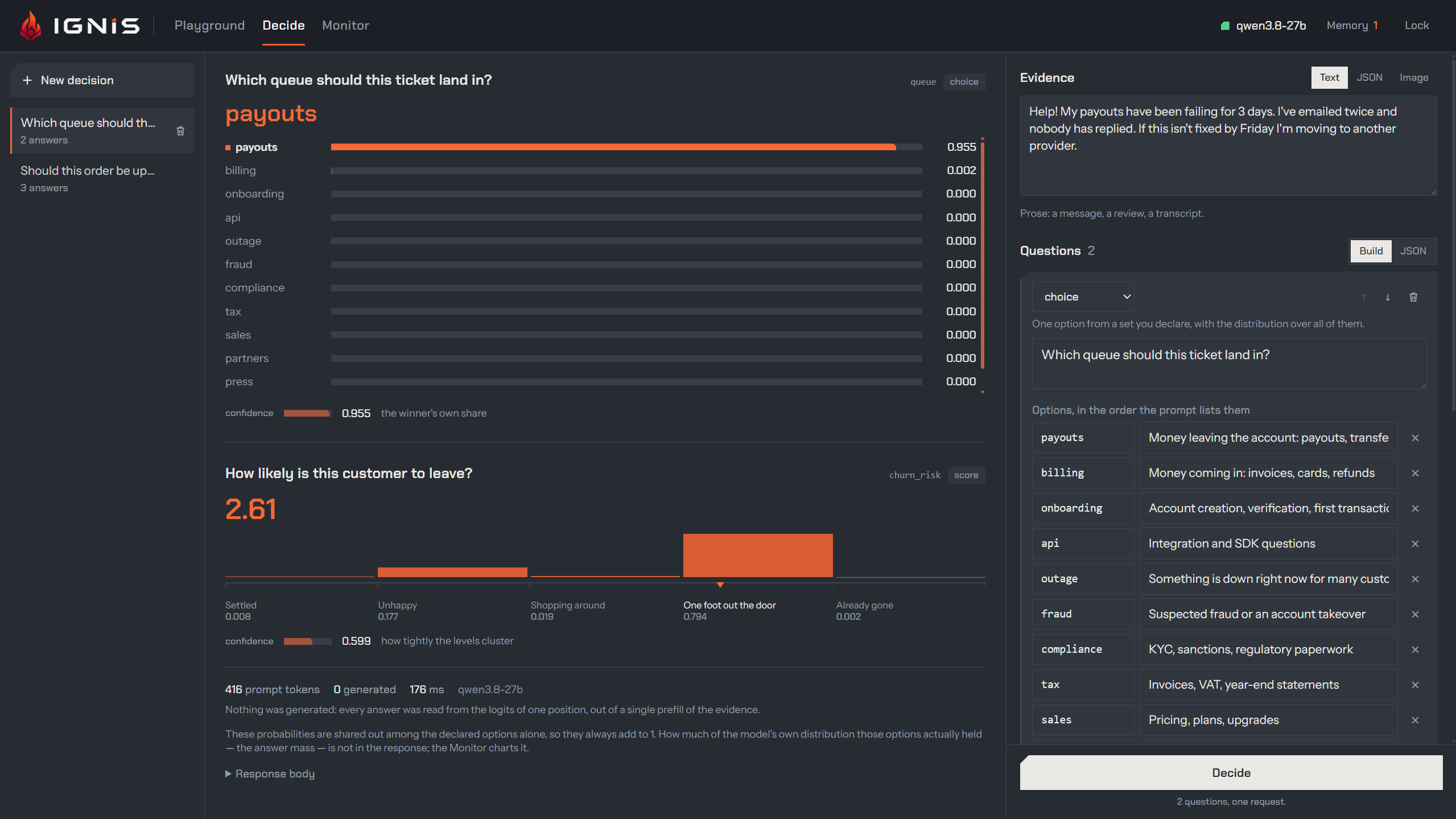Switch Evidence input to JSON mode

pyautogui.click(x=1369, y=77)
